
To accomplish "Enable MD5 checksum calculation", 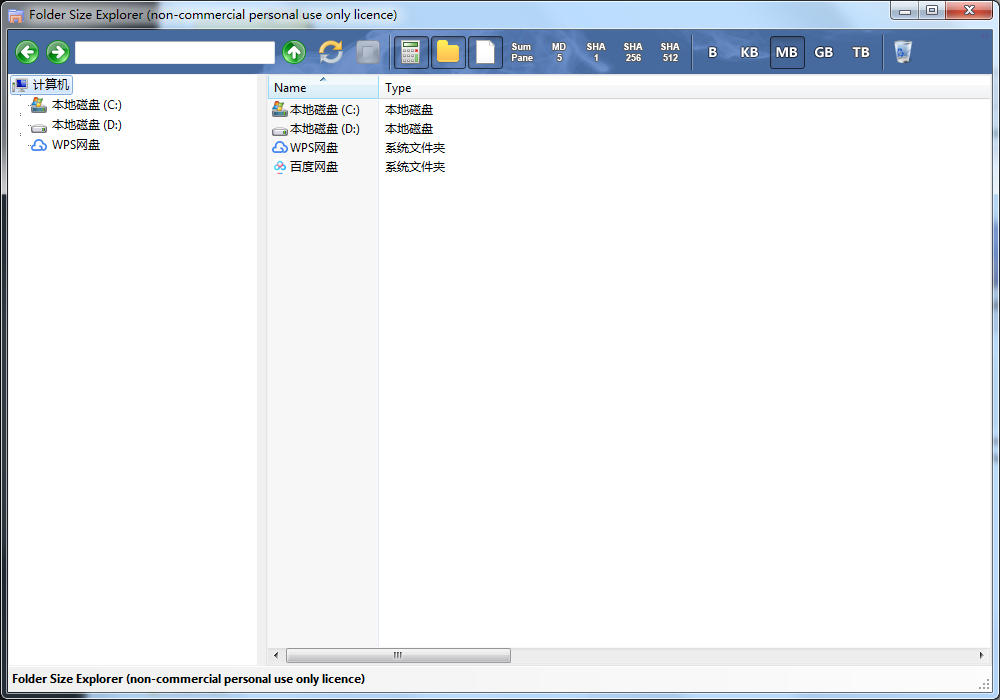I will 559,52.
